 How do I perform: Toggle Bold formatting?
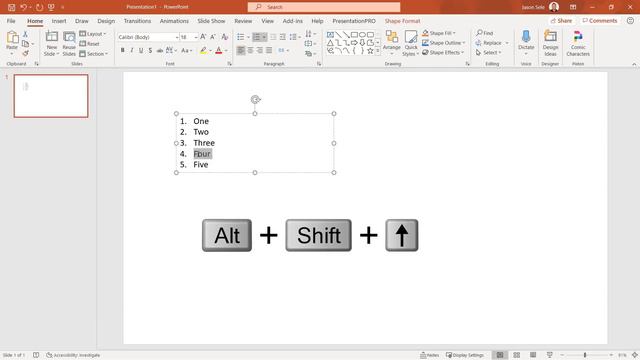pyautogui.click(x=122, y=50)
